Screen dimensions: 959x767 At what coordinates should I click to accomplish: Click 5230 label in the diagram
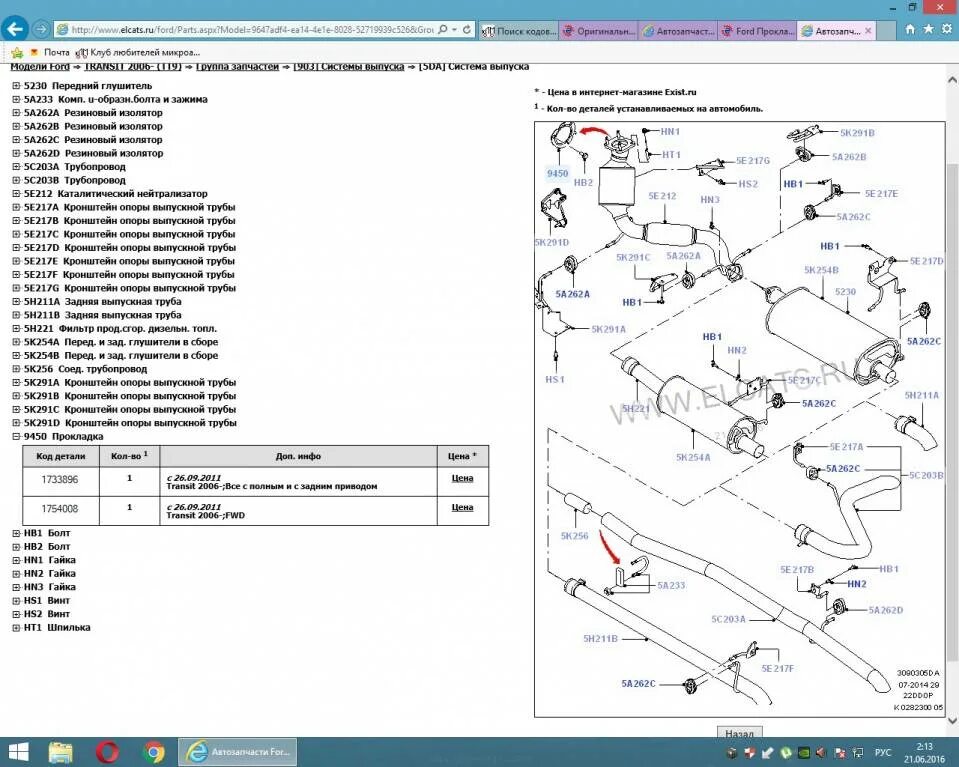tap(845, 292)
